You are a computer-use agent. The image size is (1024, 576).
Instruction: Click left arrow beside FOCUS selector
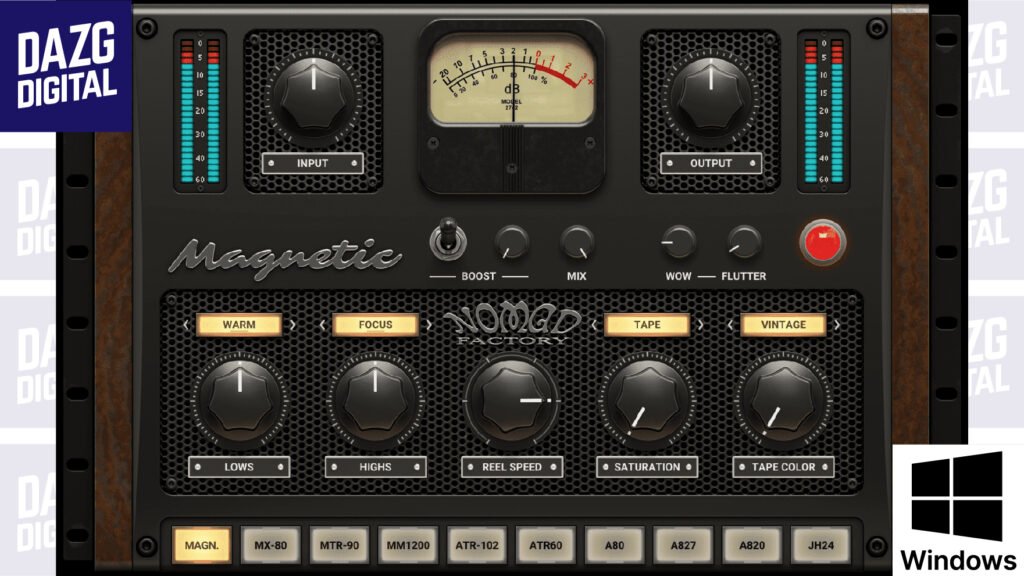click(x=320, y=325)
